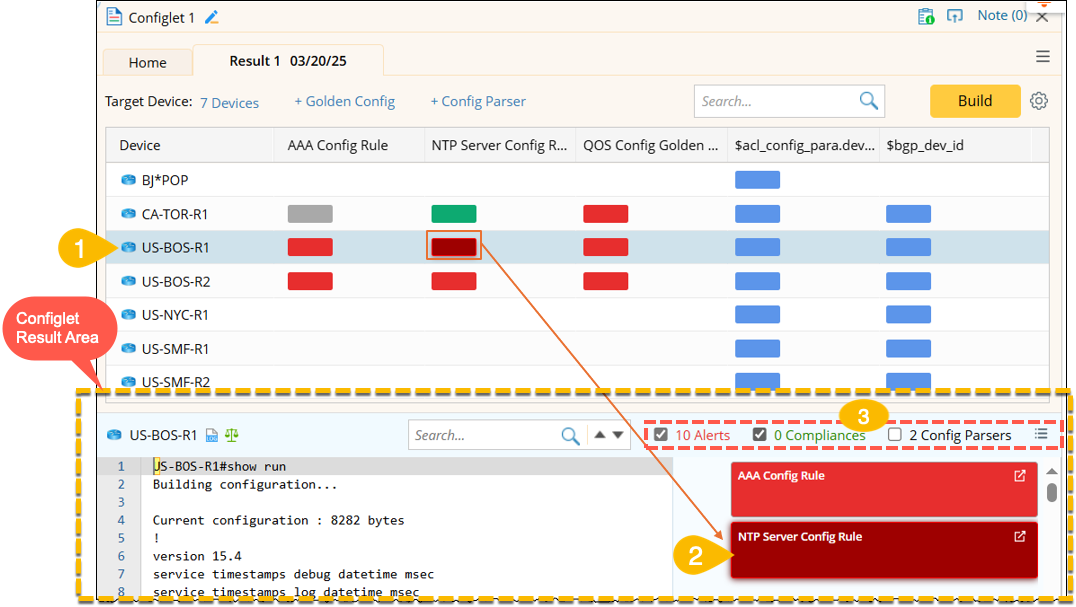Open the list options menu beside Config Parsers
Viewport: 1076px width, 607px height.
pos(1041,434)
